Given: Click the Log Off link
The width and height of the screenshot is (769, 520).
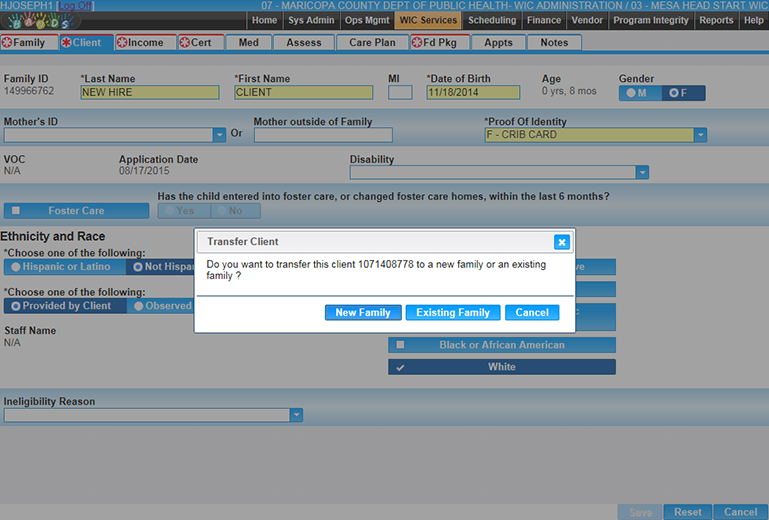Looking at the screenshot, I should pos(77,6).
